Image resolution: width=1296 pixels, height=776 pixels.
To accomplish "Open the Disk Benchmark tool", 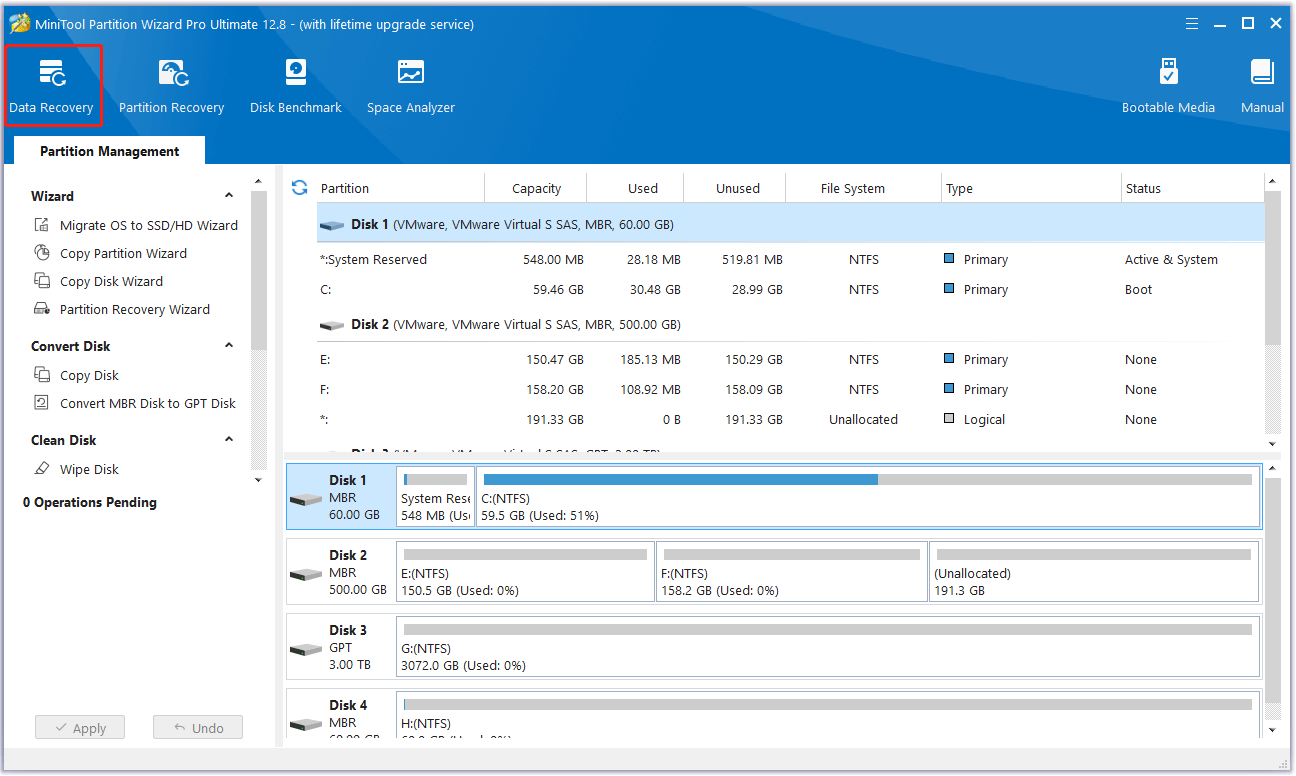I will tap(296, 86).
